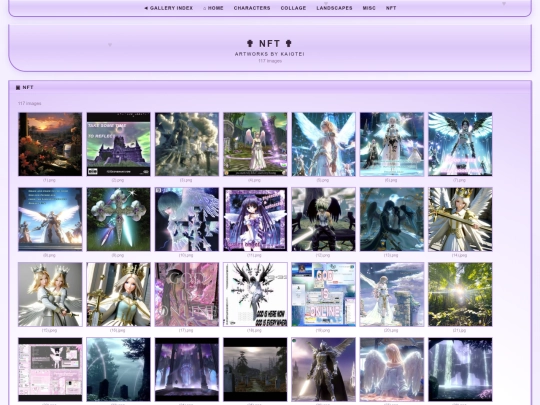The height and width of the screenshot is (405, 540).
Task: Go back to the Gallery Index
Action: click(x=168, y=8)
